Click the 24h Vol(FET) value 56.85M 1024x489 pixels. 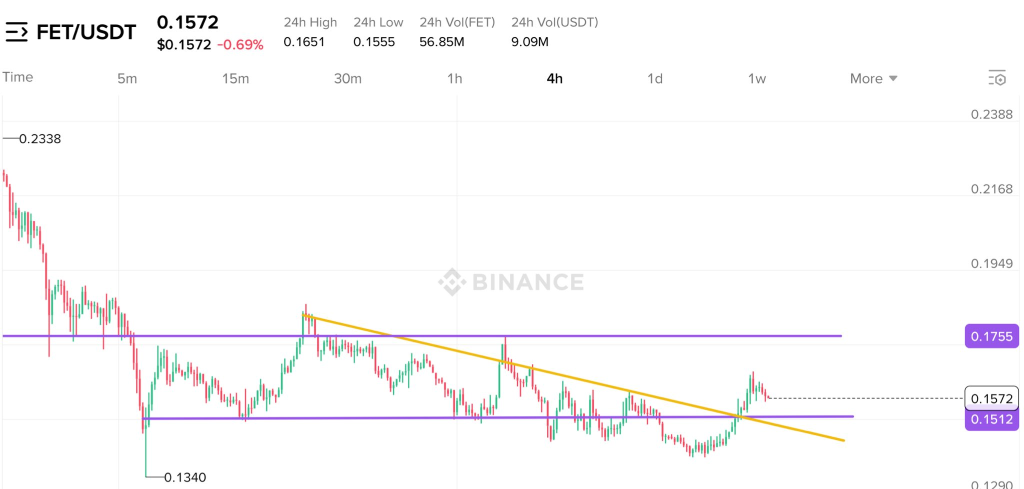(442, 42)
